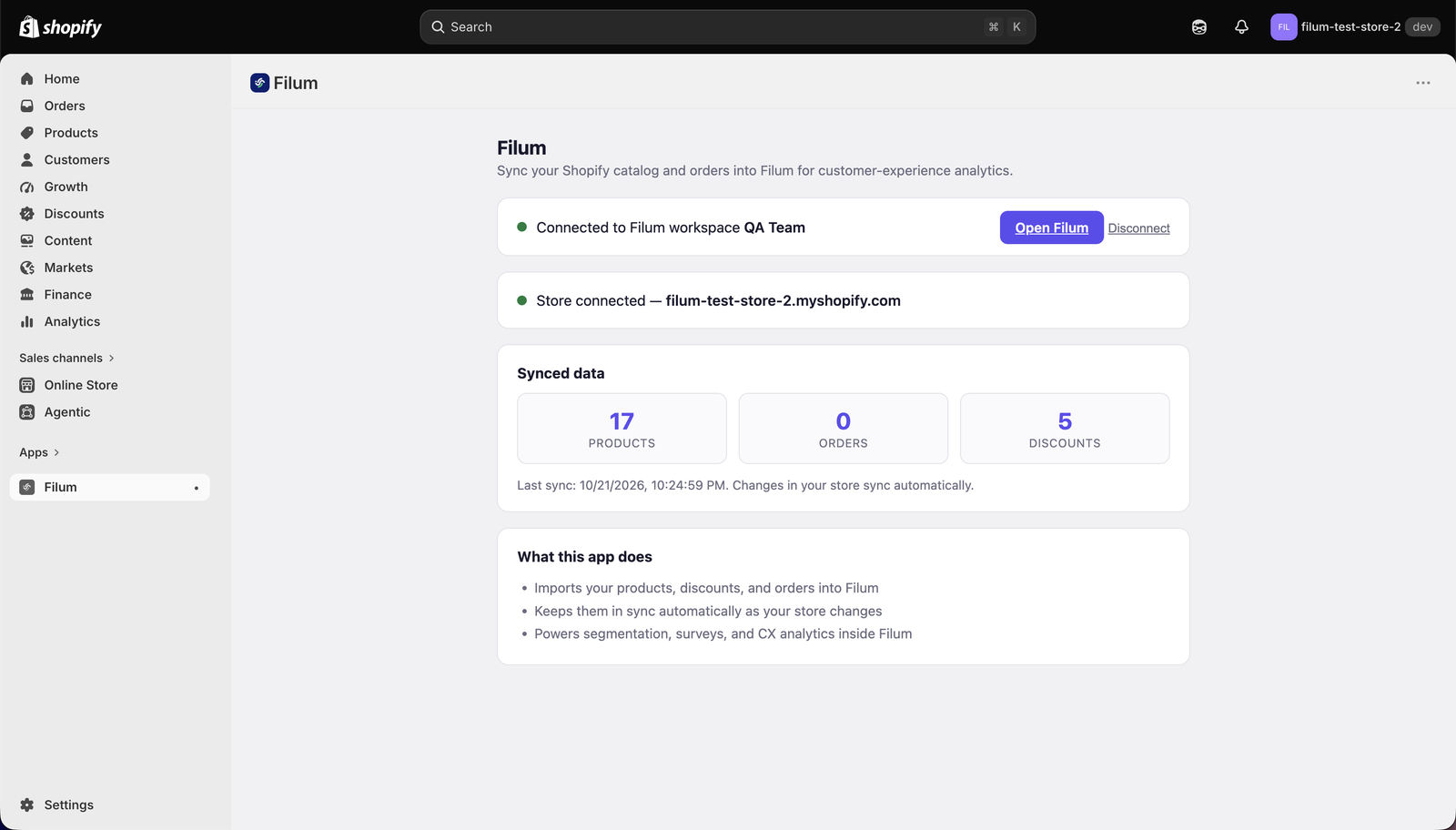The height and width of the screenshot is (830, 1456).
Task: Click the 5 Discounts synced card
Action: pyautogui.click(x=1065, y=429)
